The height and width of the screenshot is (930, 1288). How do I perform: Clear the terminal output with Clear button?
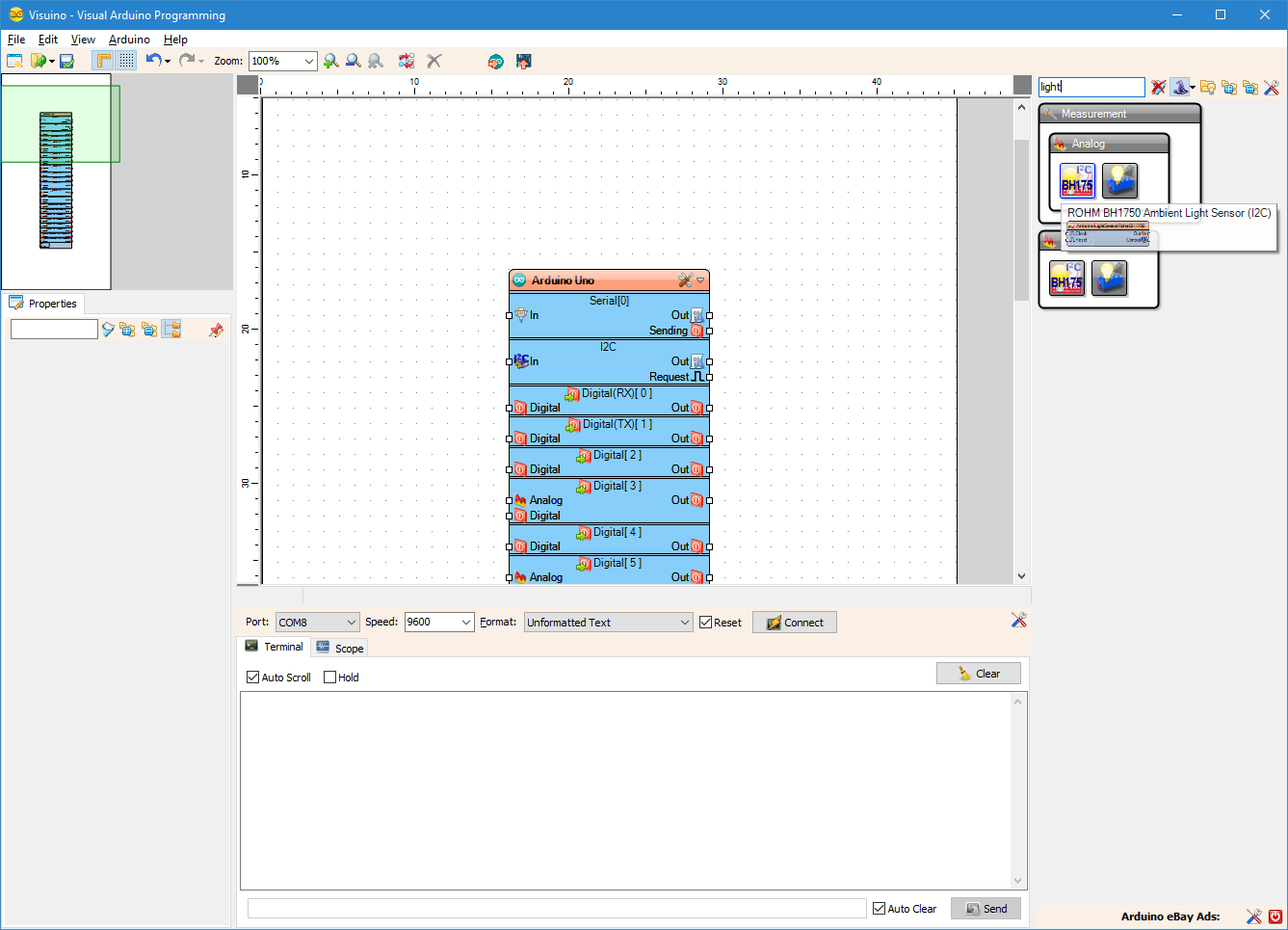979,673
